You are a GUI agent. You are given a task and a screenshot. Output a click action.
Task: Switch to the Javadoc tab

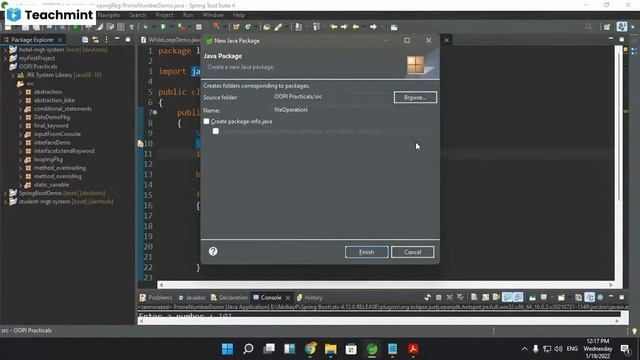(192, 298)
